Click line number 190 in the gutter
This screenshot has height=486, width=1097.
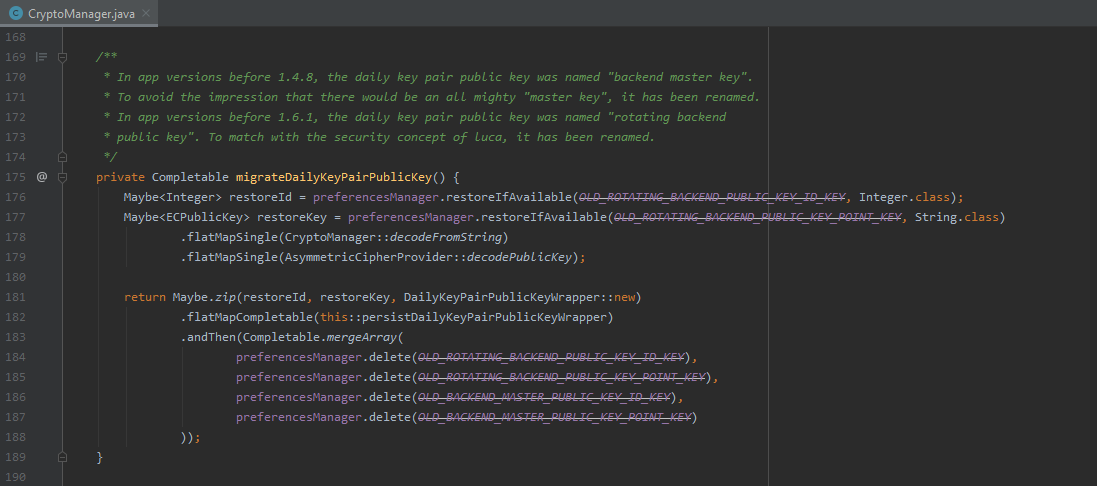pos(14,477)
